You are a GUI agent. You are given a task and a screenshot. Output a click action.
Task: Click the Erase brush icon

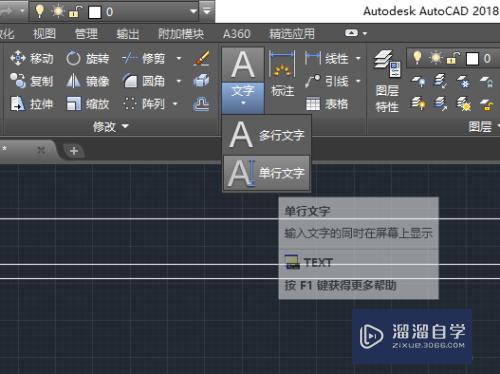pos(201,58)
